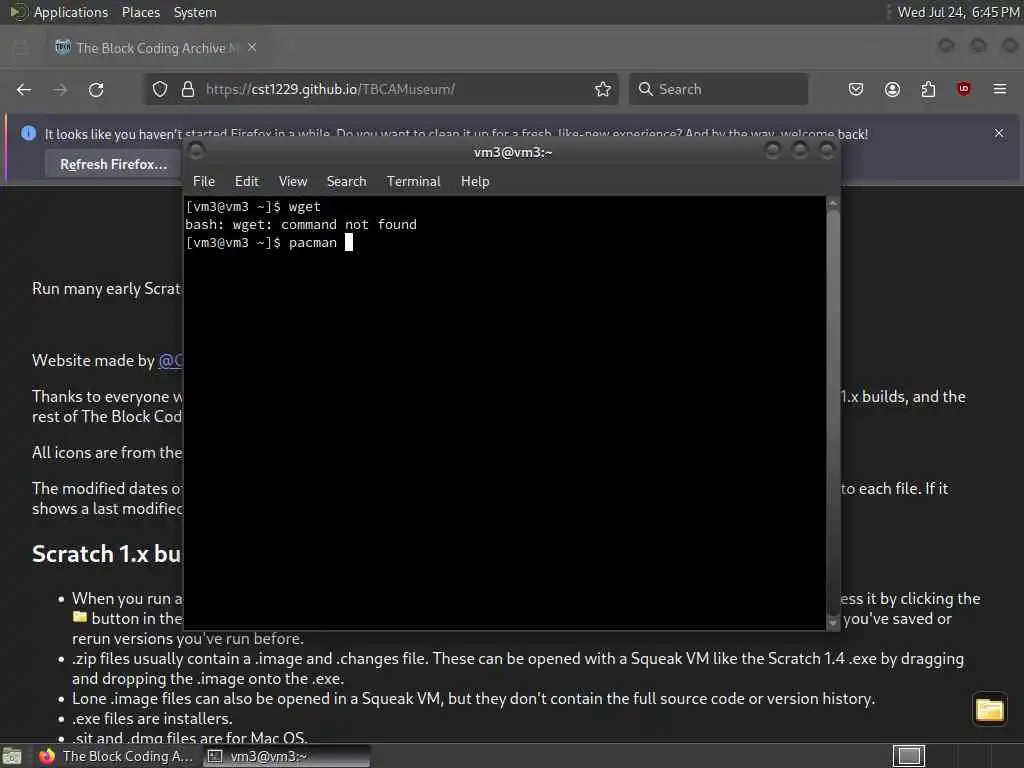
Task: Open terminal Edit menu
Action: tap(247, 182)
